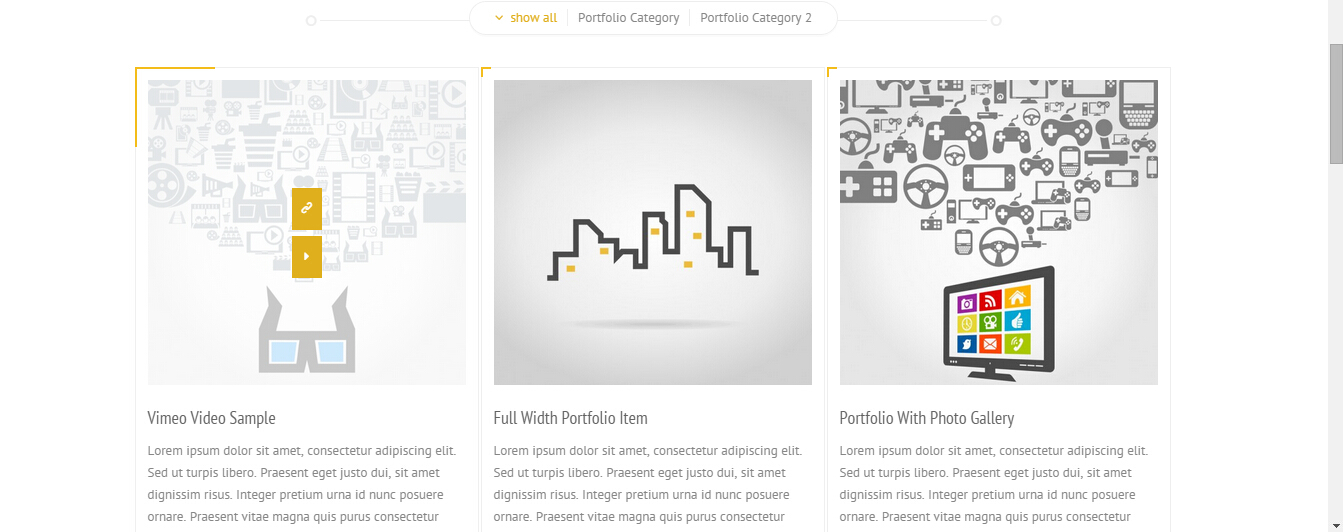This screenshot has width=1343, height=532.
Task: Filter by Portfolio Category 2
Action: coord(755,18)
